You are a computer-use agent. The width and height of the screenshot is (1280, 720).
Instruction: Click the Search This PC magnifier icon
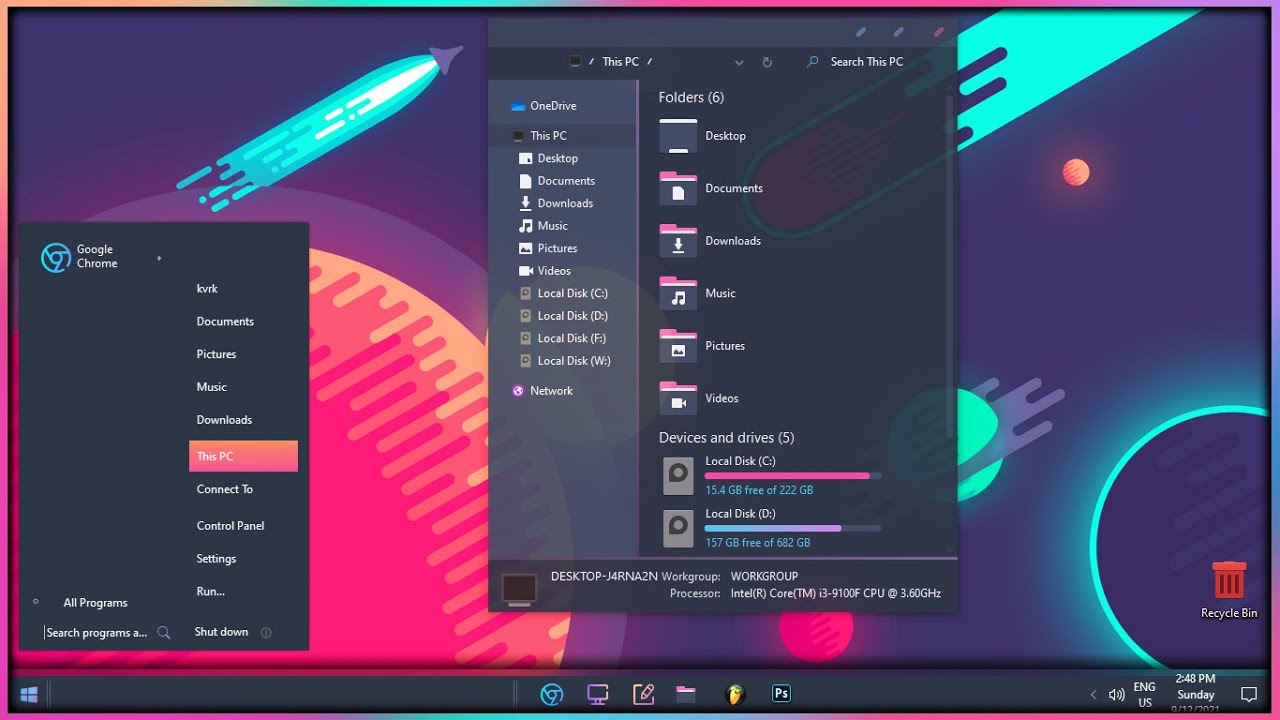[812, 62]
